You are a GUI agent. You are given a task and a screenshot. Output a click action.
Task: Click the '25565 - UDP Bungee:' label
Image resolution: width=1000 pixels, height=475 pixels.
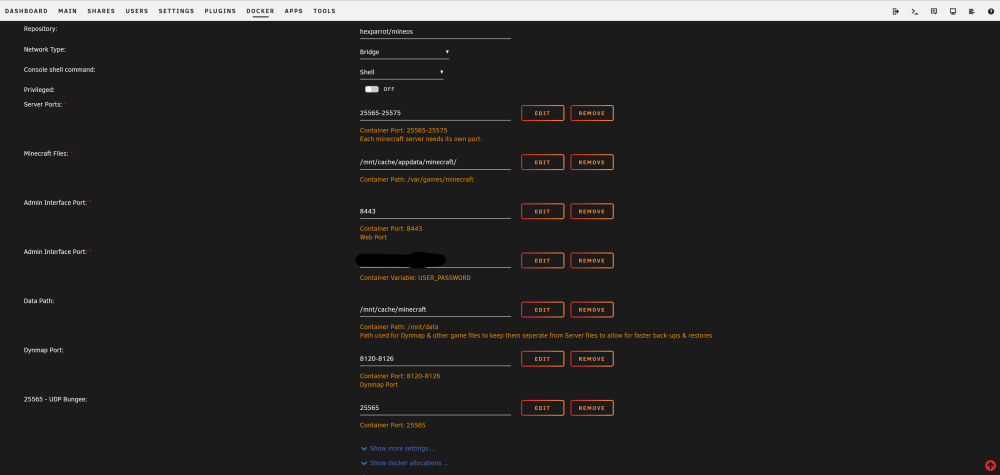55,399
